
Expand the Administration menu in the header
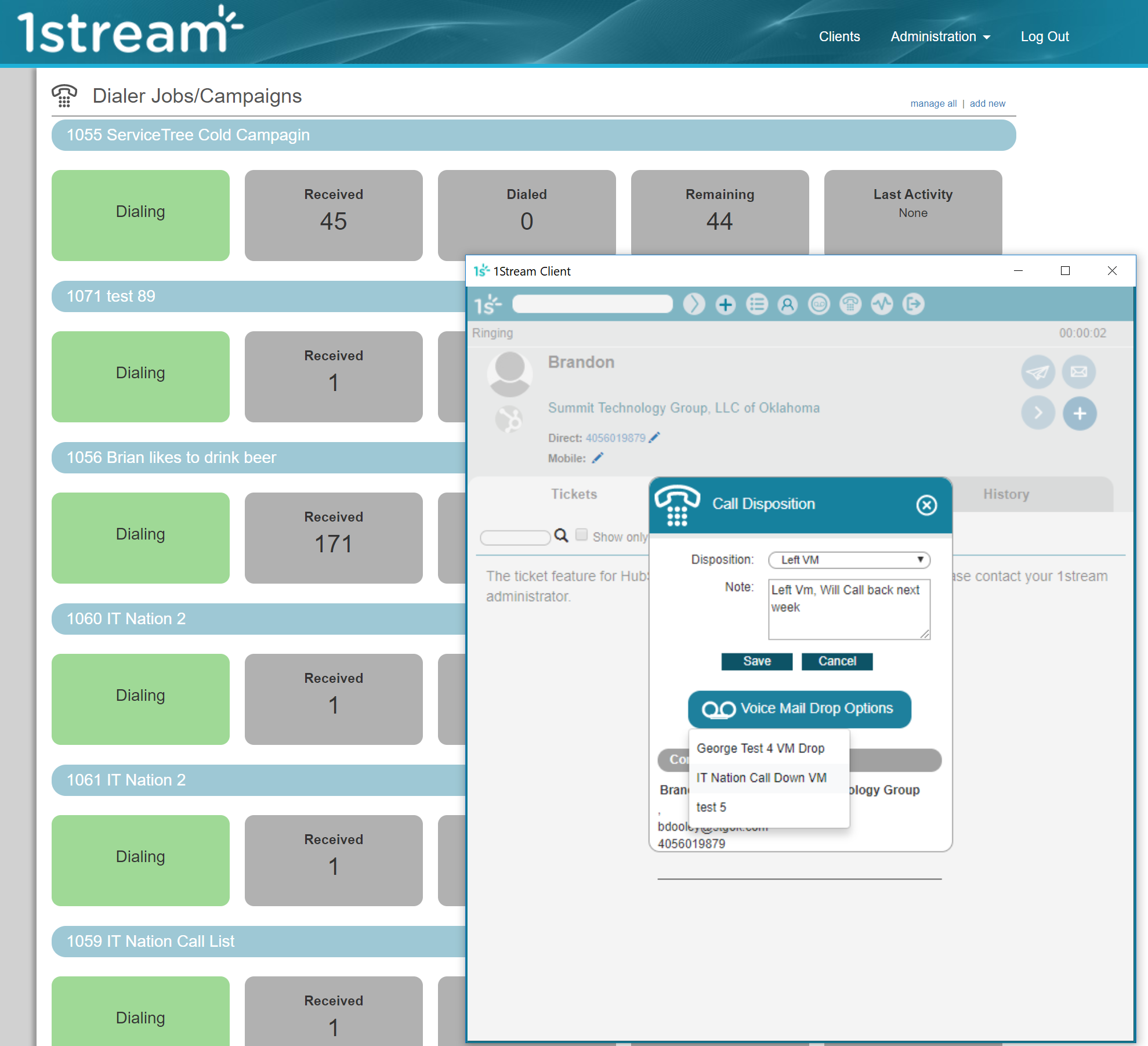coord(940,37)
